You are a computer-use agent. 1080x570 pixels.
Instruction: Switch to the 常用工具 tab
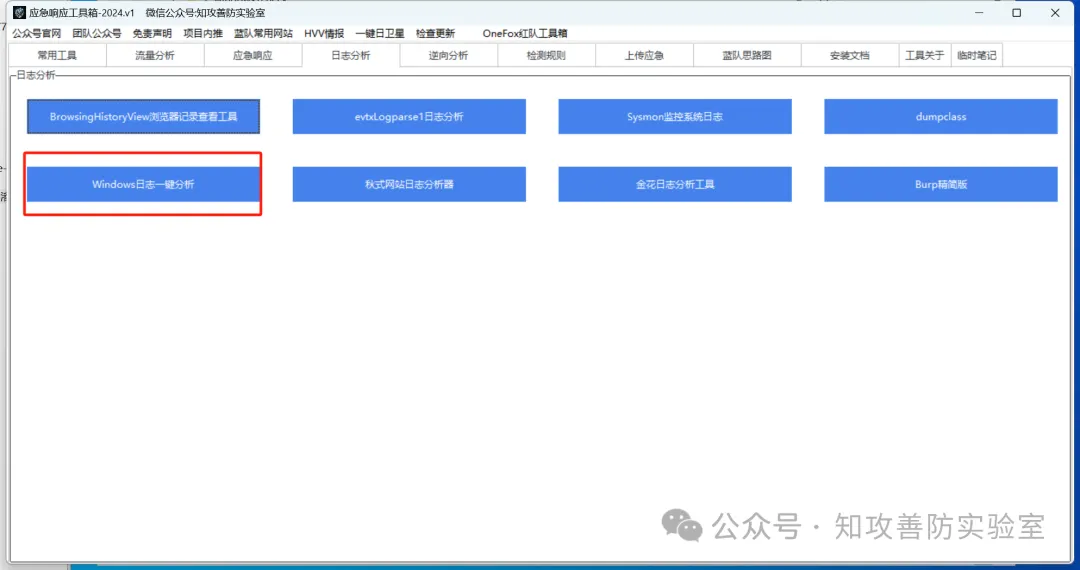[57, 55]
